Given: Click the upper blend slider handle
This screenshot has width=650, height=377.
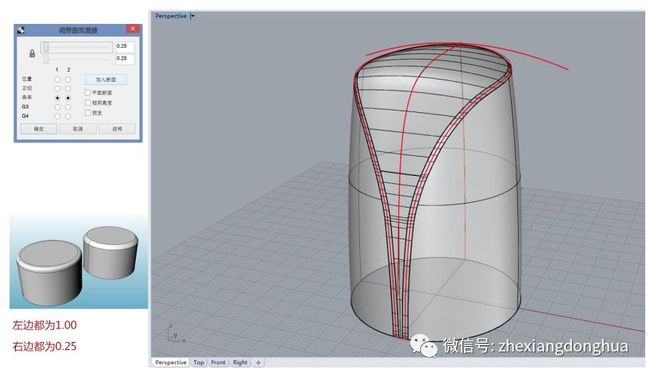Looking at the screenshot, I should pyautogui.click(x=46, y=47).
